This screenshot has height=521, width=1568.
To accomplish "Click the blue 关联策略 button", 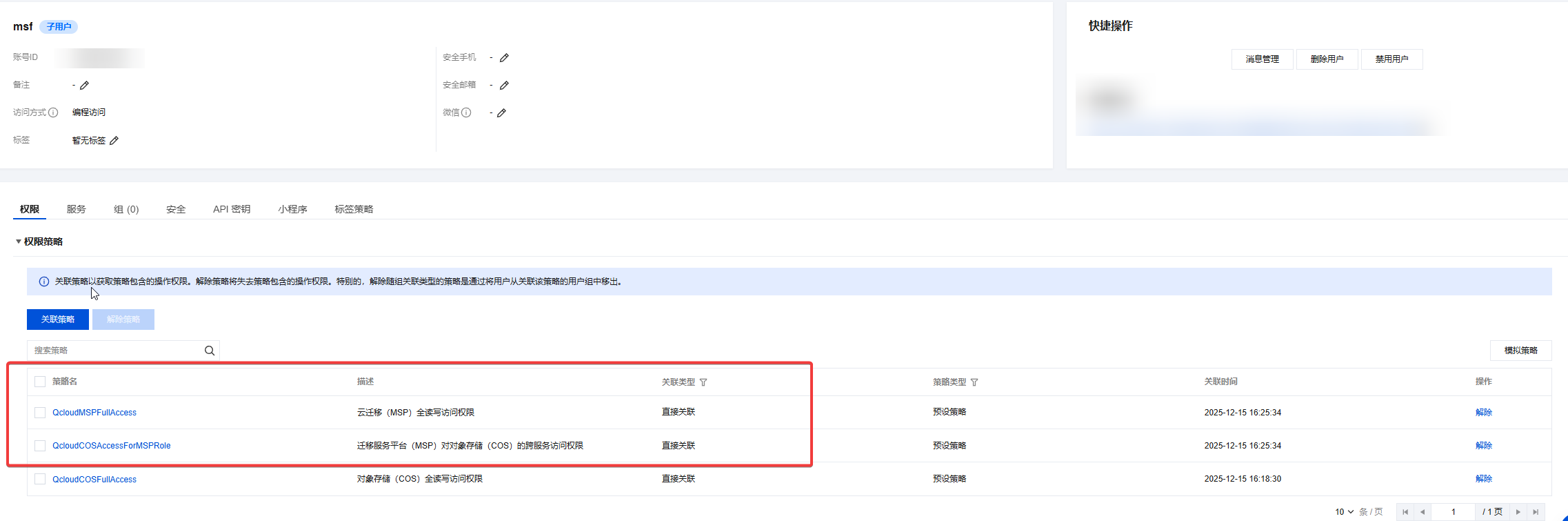I will (58, 320).
